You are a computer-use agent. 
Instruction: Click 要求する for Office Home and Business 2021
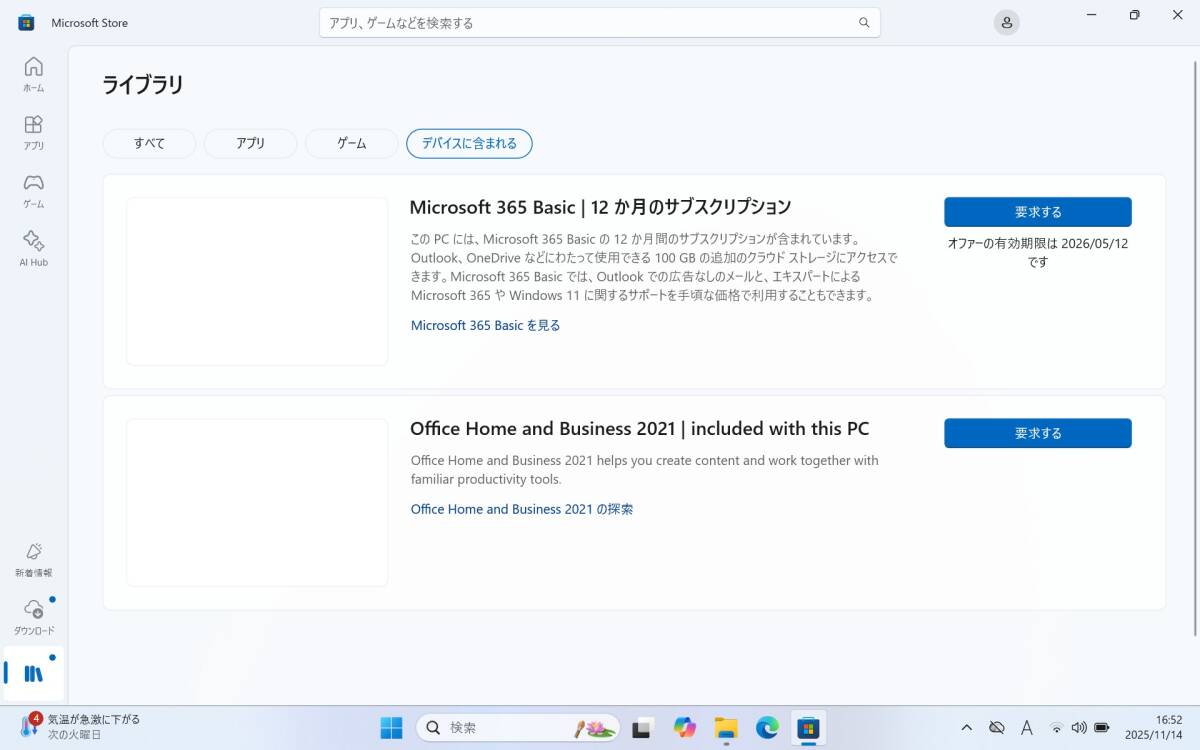pyautogui.click(x=1038, y=433)
